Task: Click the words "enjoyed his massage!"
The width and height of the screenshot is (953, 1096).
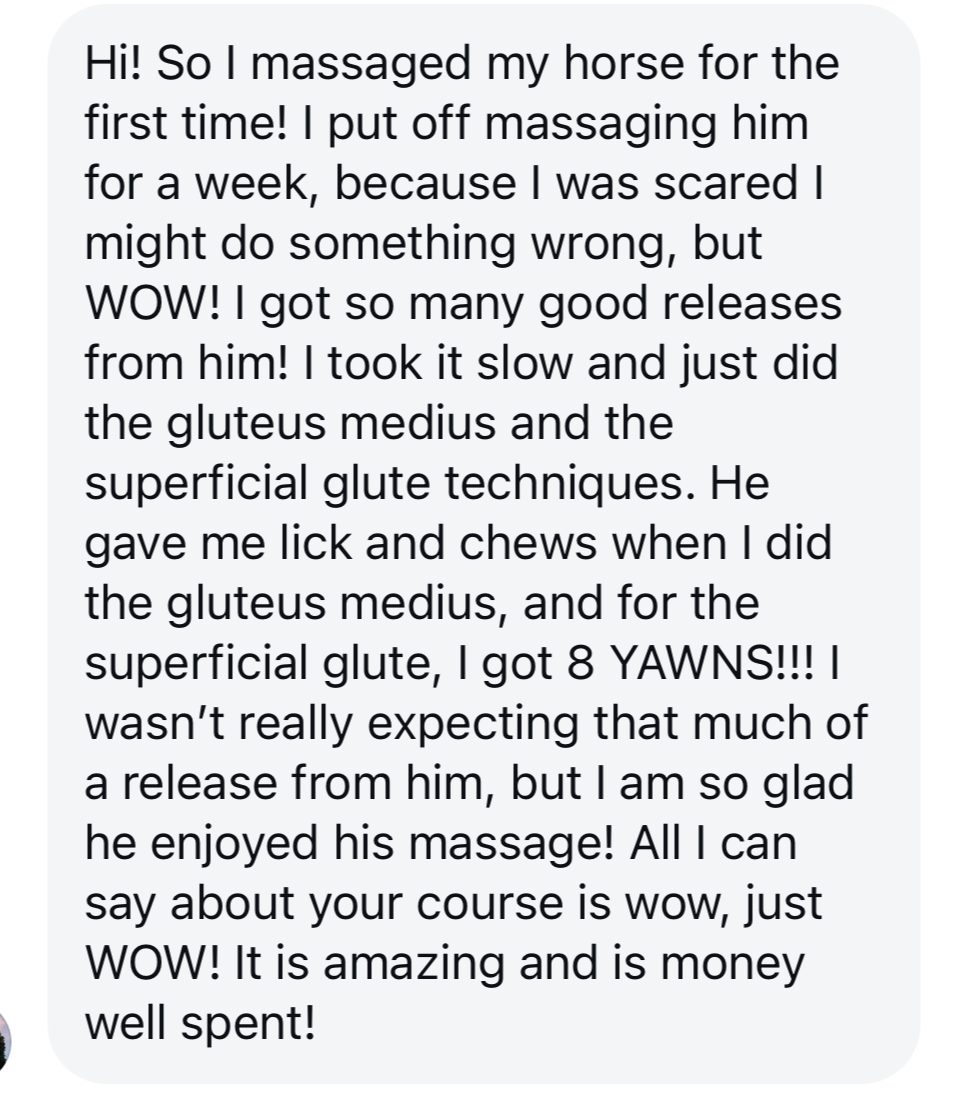Action: (382, 845)
